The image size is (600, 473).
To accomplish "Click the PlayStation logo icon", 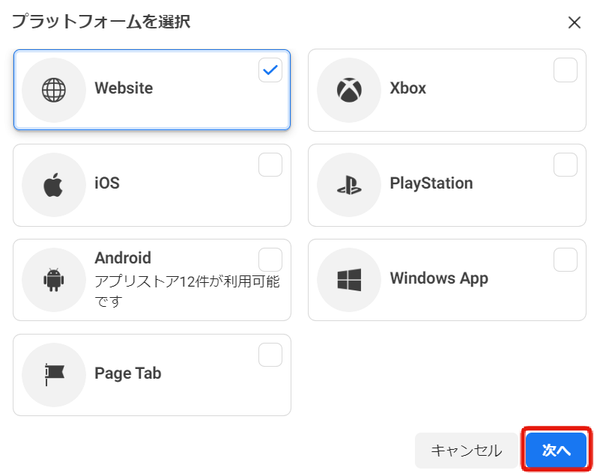I will [349, 185].
